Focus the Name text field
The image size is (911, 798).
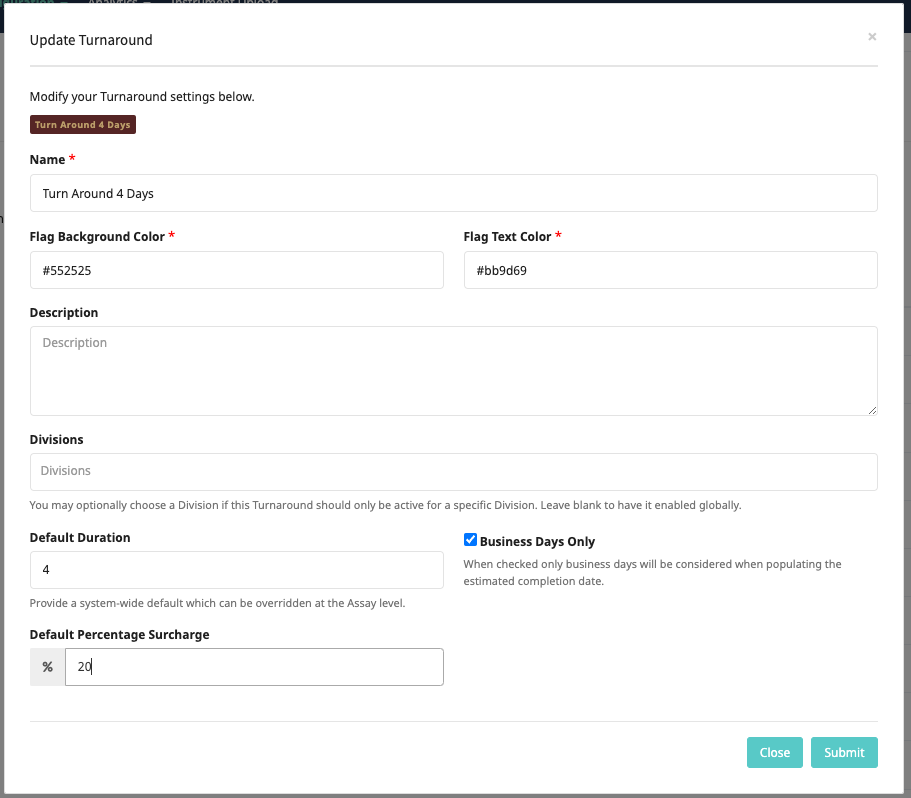point(453,193)
